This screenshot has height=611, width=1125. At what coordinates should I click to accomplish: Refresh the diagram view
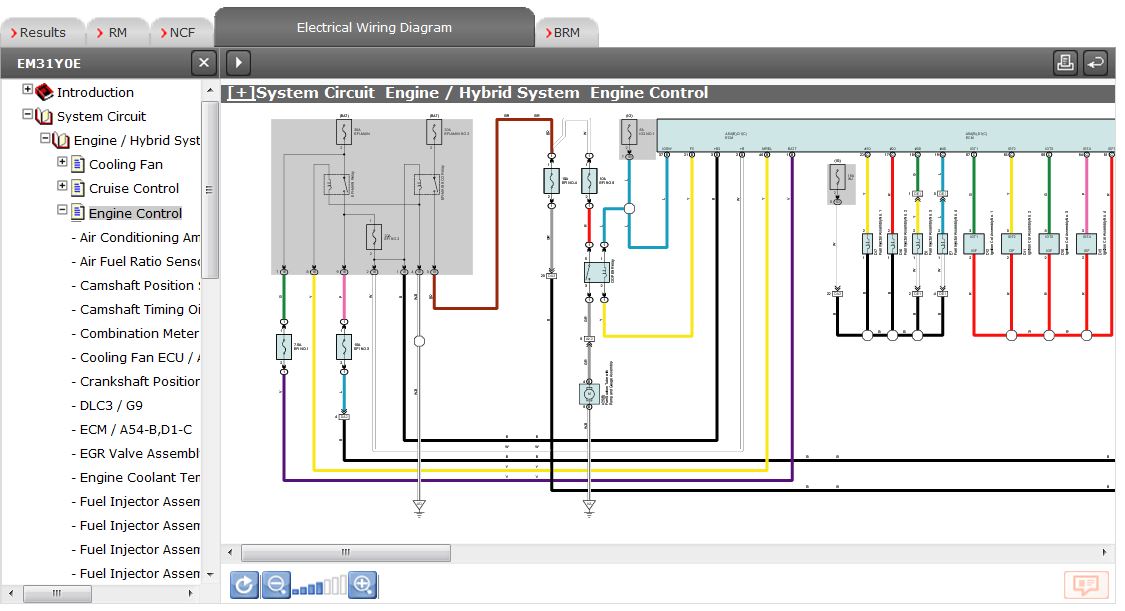245,584
